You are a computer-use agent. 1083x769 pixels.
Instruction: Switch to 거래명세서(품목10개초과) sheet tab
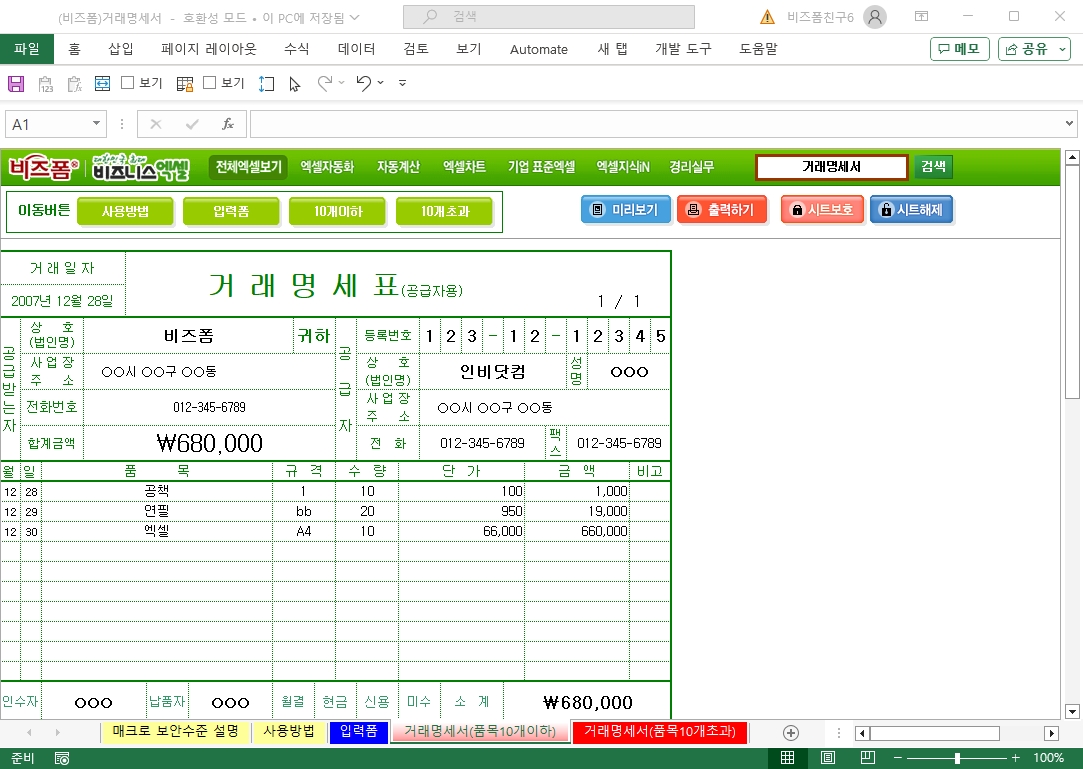pyautogui.click(x=660, y=732)
